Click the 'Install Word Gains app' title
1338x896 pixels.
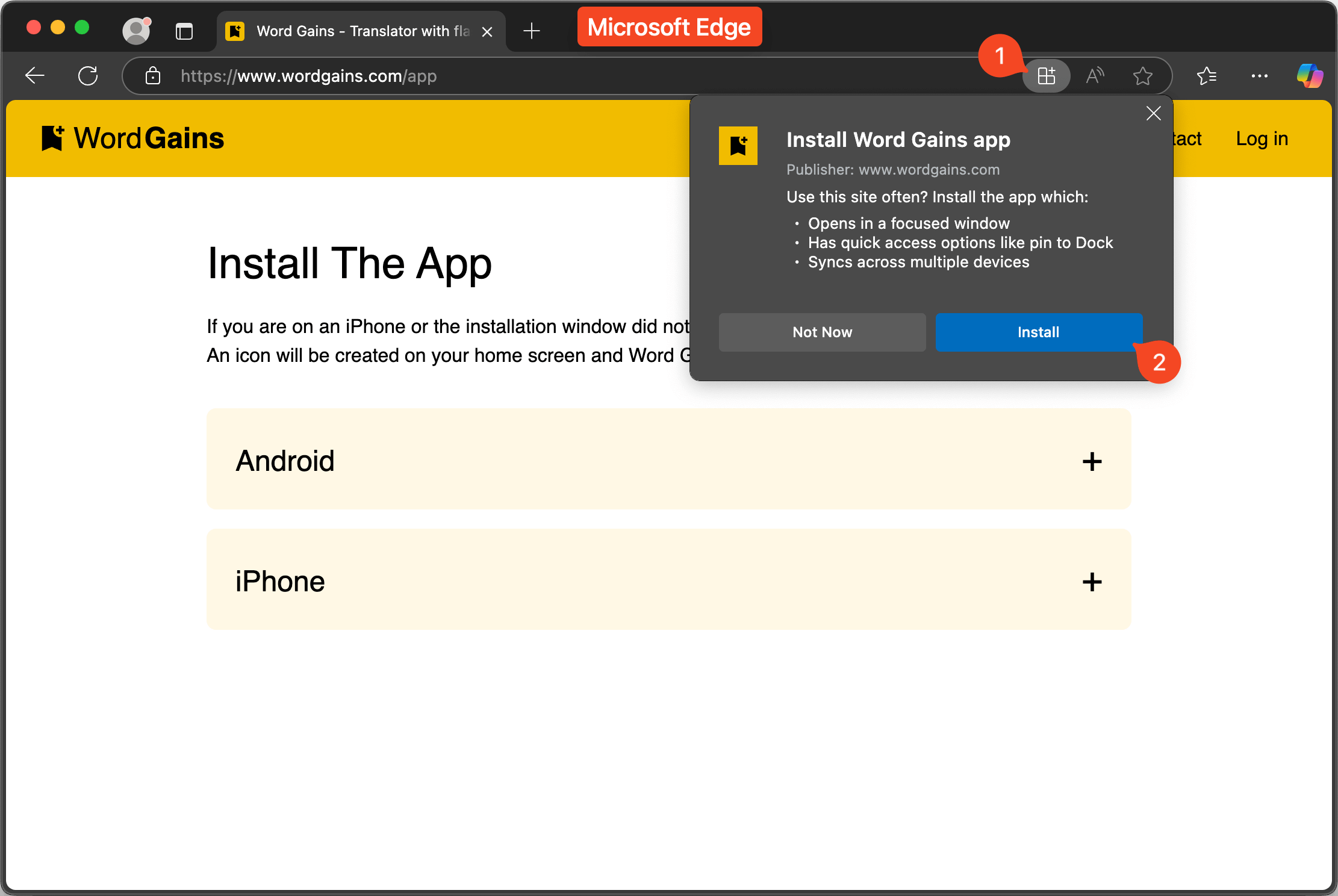898,140
